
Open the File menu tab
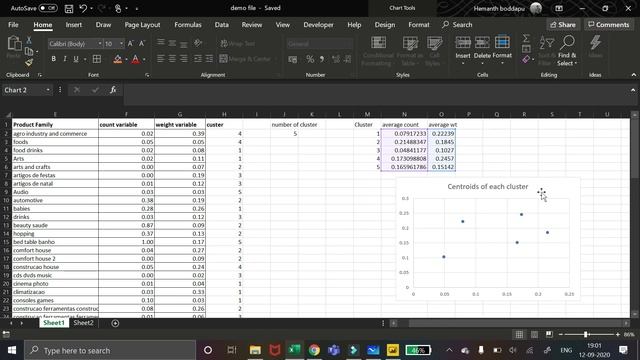13,25
